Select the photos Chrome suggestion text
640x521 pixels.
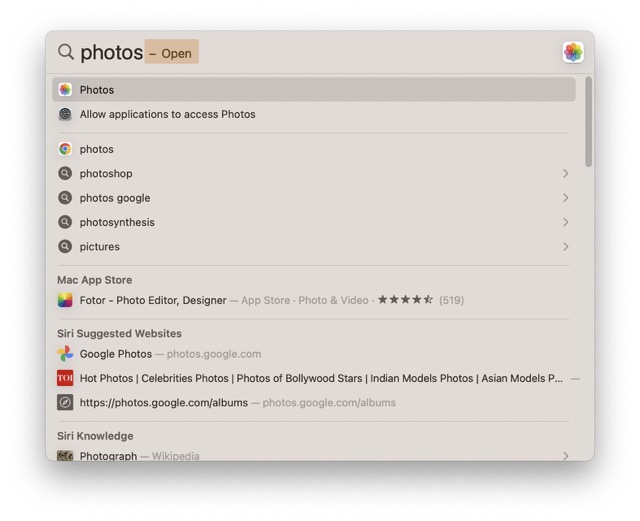tap(96, 149)
